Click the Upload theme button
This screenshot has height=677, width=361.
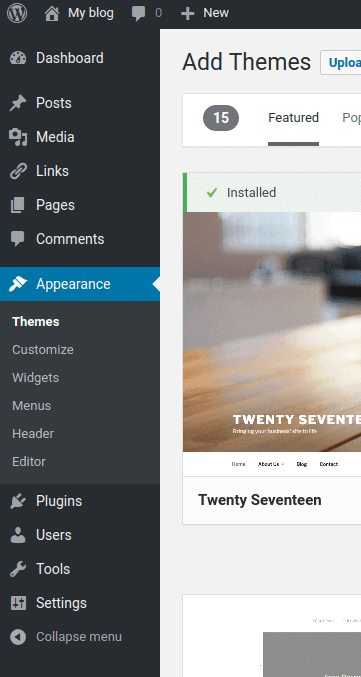click(x=341, y=63)
